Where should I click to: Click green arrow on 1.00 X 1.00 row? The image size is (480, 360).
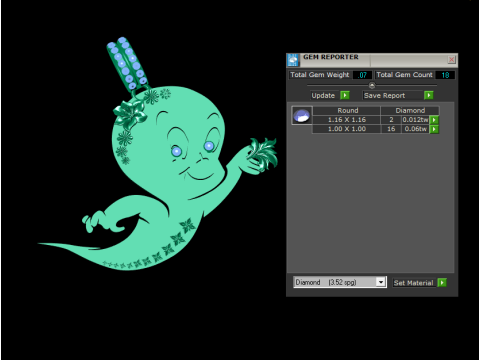(x=434, y=129)
